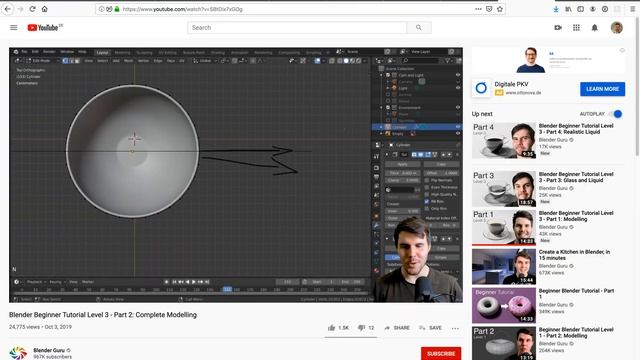Image resolution: width=640 pixels, height=360 pixels.
Task: Click the browser reload button
Action: (32, 9)
